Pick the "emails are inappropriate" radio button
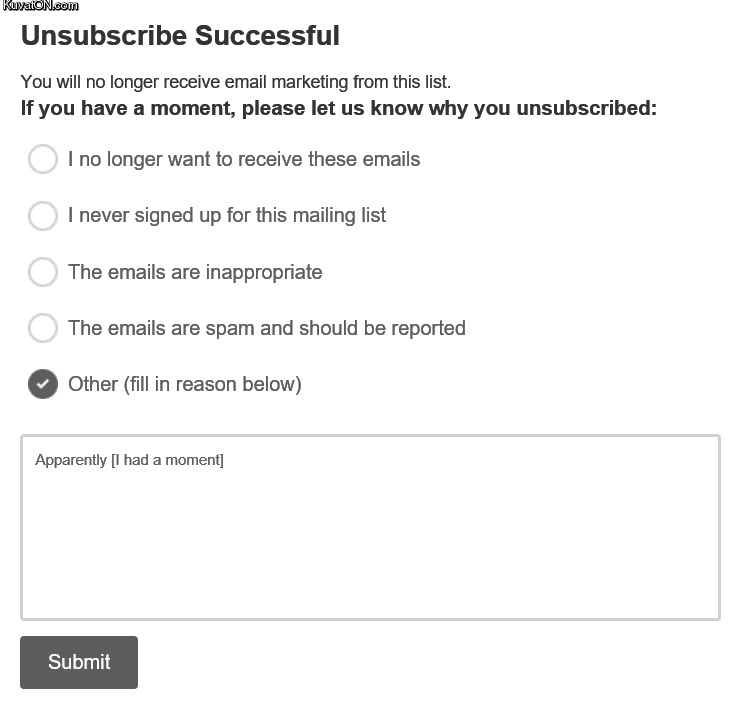The height and width of the screenshot is (705, 741). coord(43,272)
